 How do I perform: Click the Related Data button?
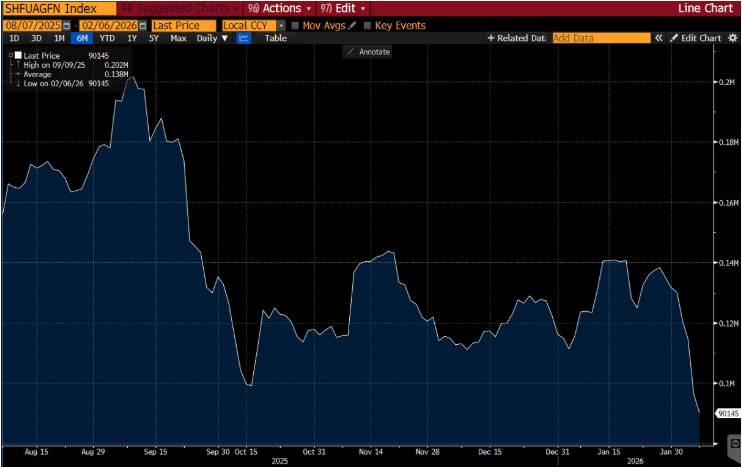tap(517, 38)
